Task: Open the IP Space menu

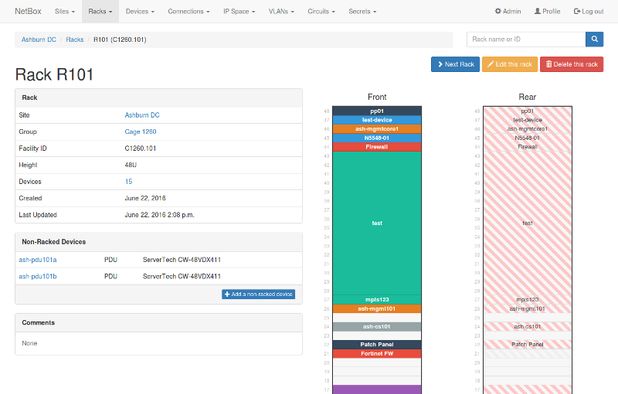Action: [x=239, y=11]
